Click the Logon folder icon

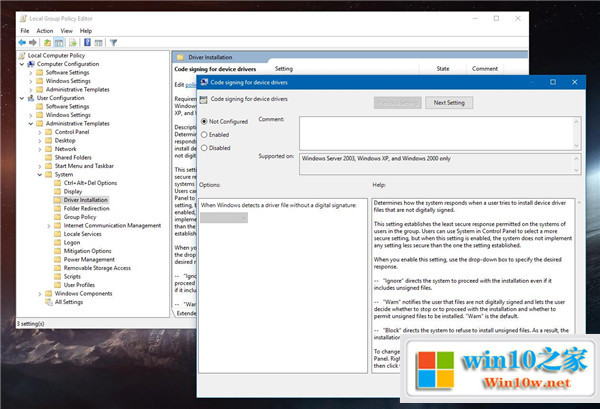[57, 242]
